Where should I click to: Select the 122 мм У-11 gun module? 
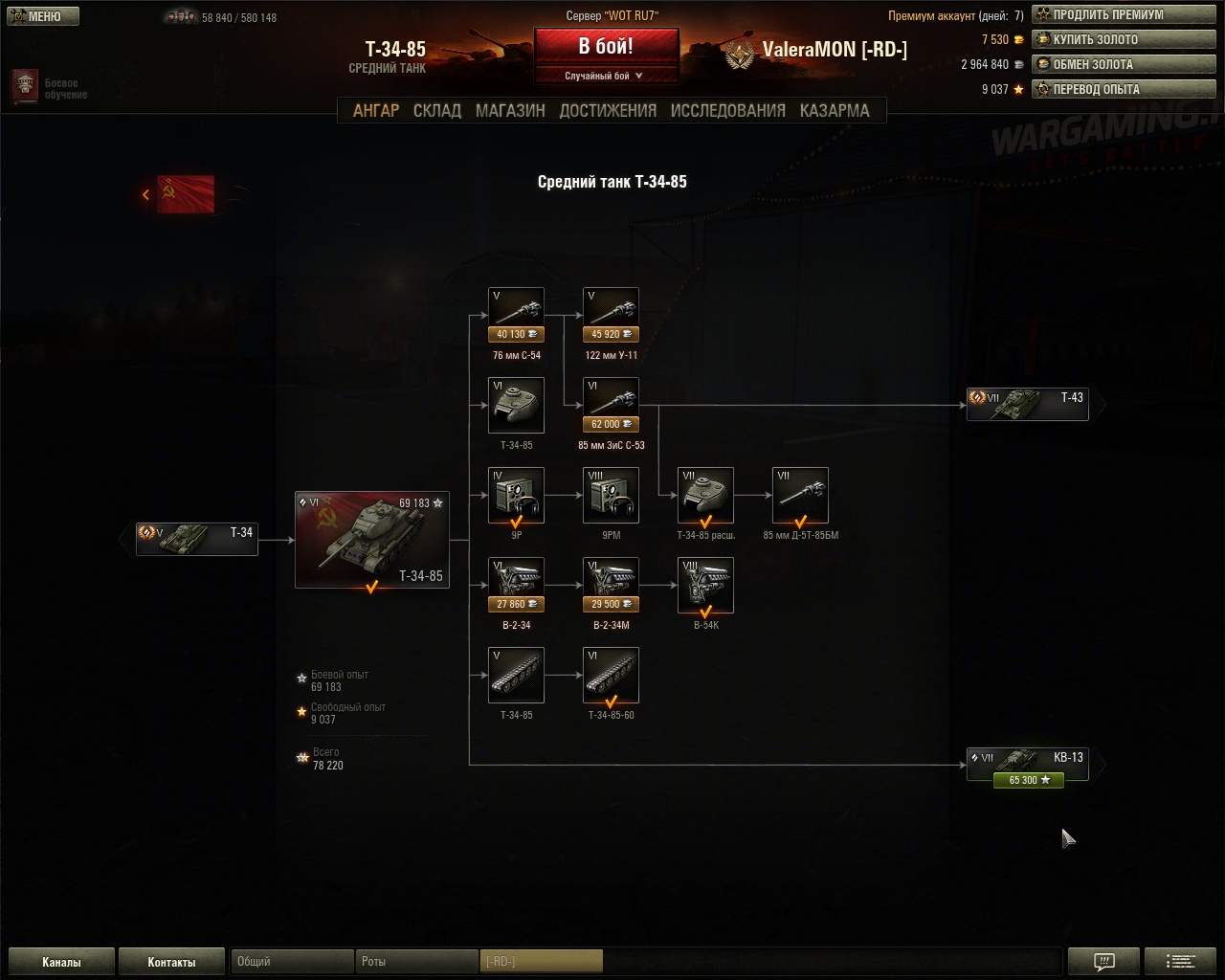tap(611, 316)
